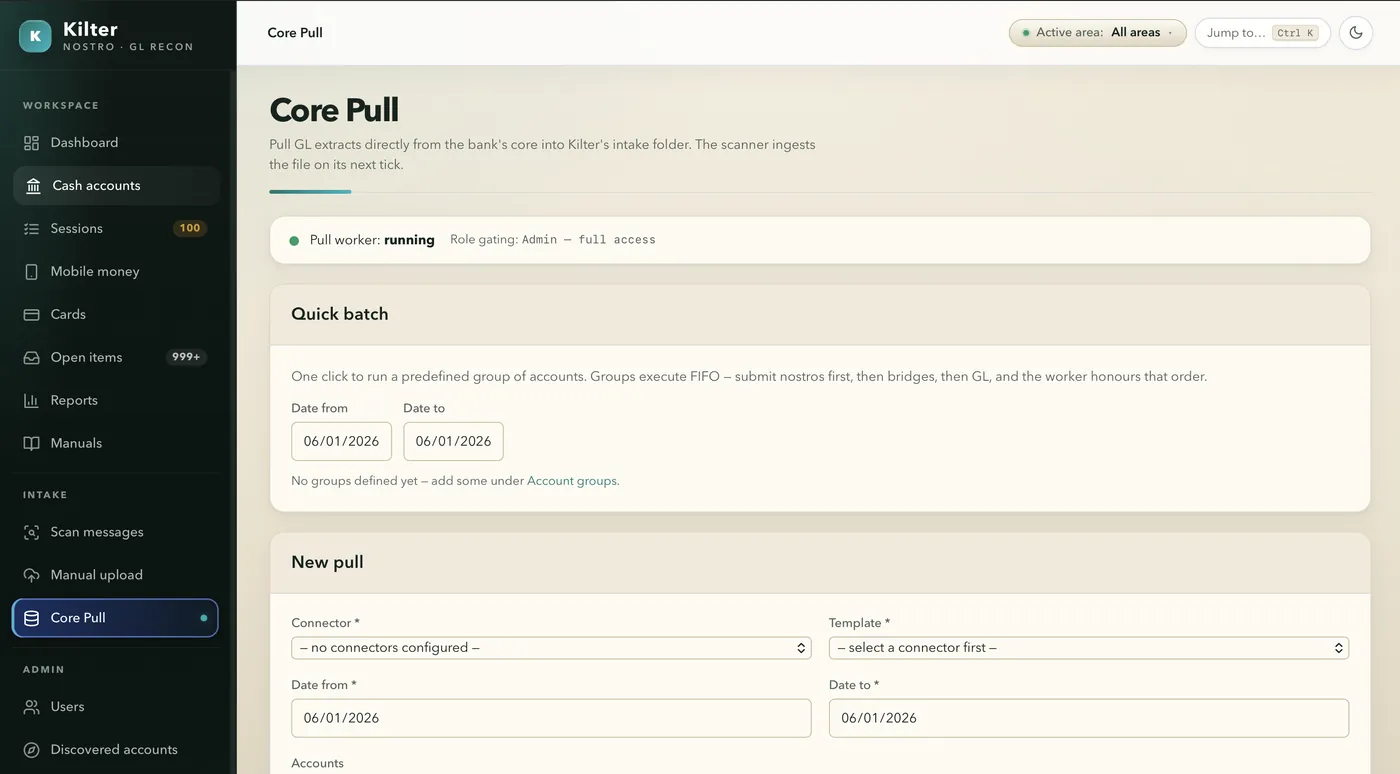Open the Active area selector

1097,33
